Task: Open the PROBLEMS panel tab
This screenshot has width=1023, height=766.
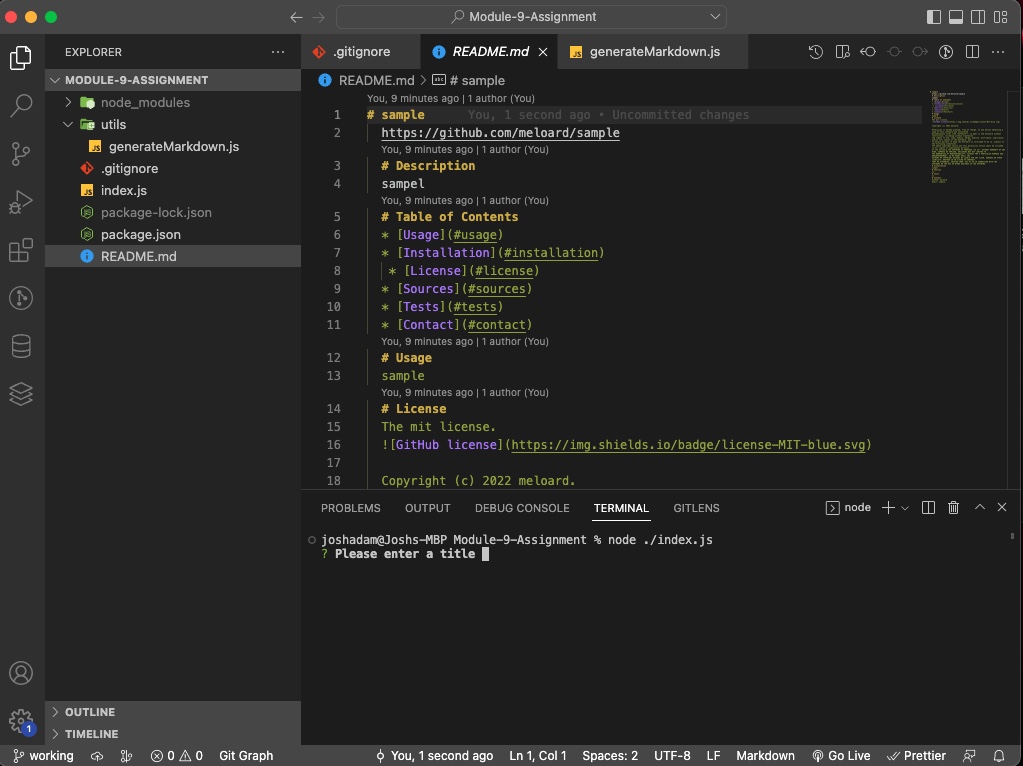Action: (350, 508)
